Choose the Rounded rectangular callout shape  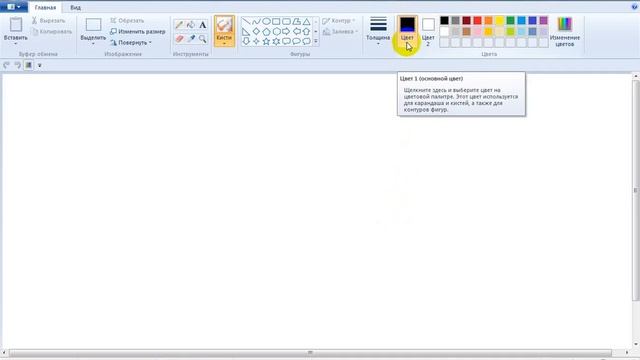(x=286, y=41)
